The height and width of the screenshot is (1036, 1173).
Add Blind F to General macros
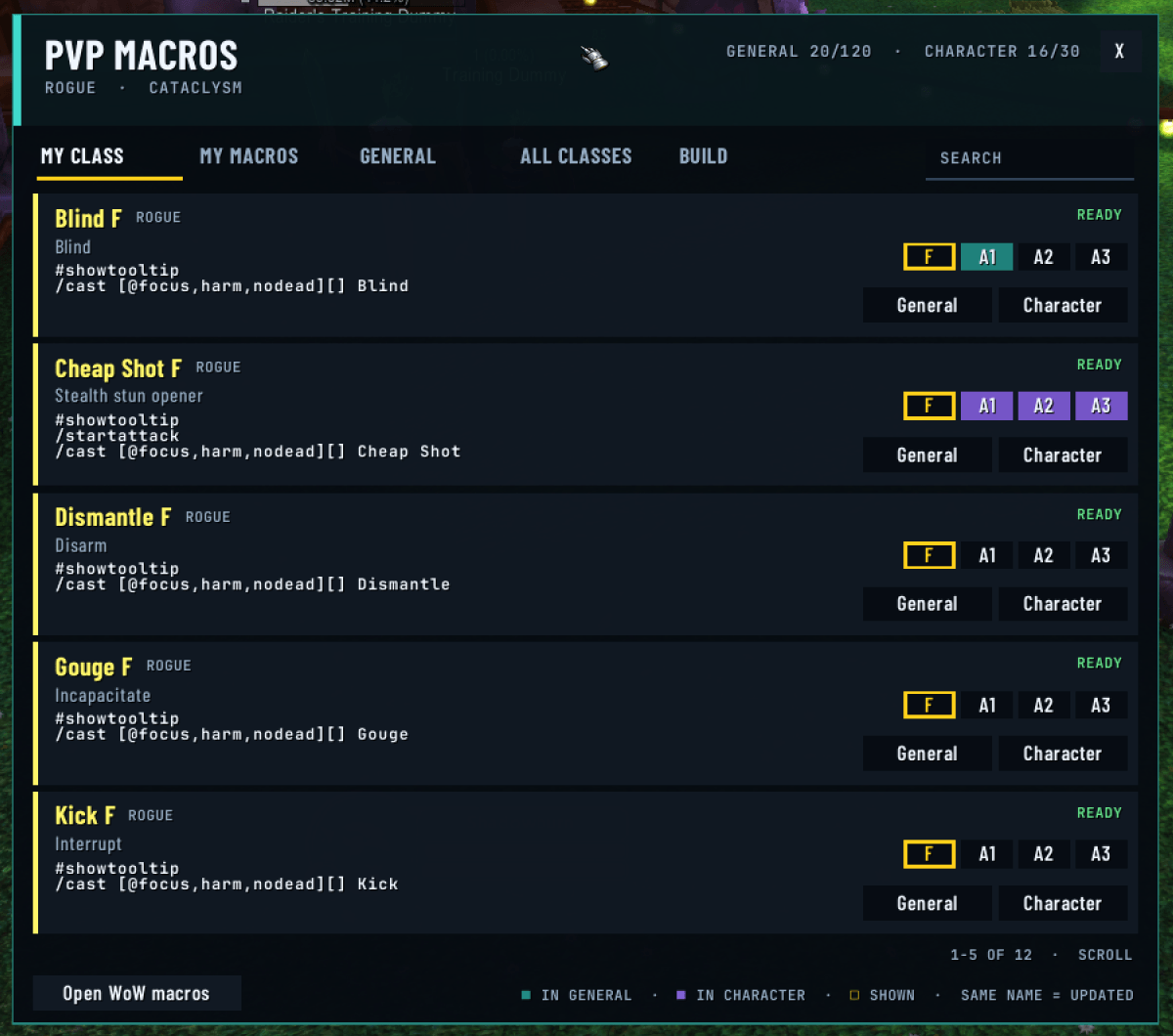click(x=927, y=305)
